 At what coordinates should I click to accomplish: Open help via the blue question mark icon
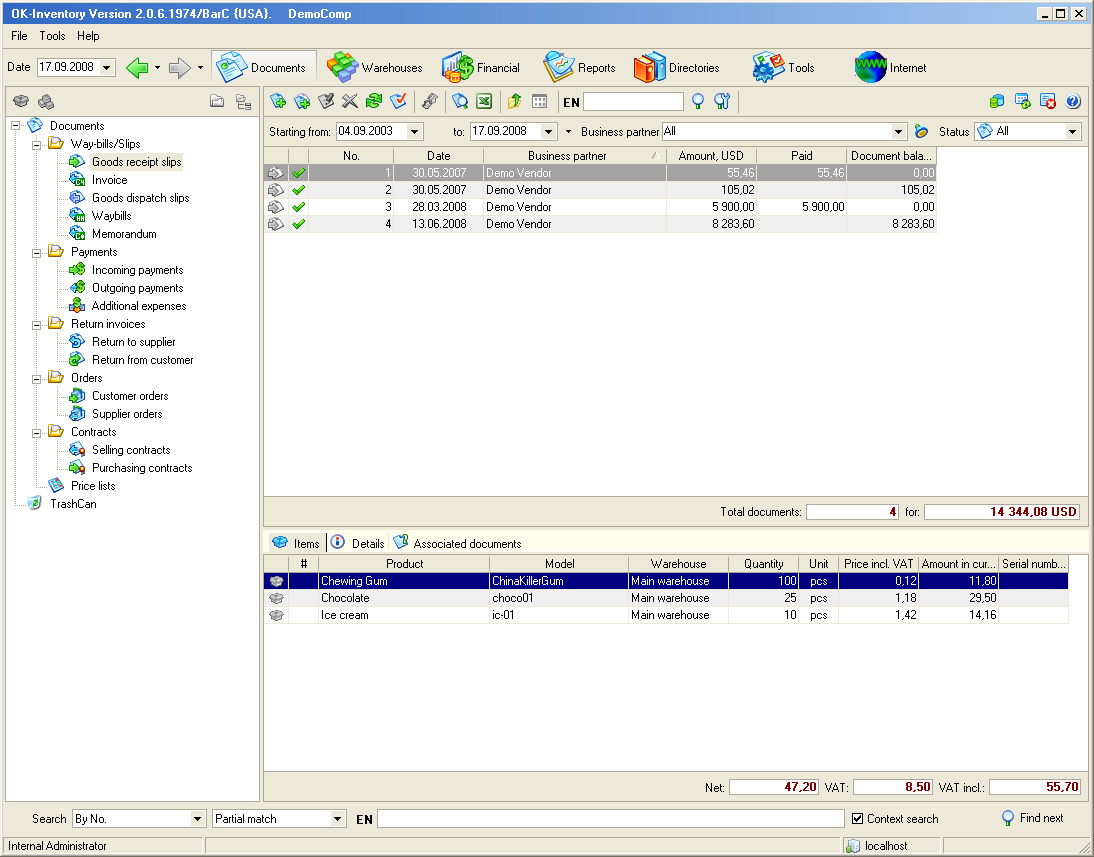(x=1073, y=101)
